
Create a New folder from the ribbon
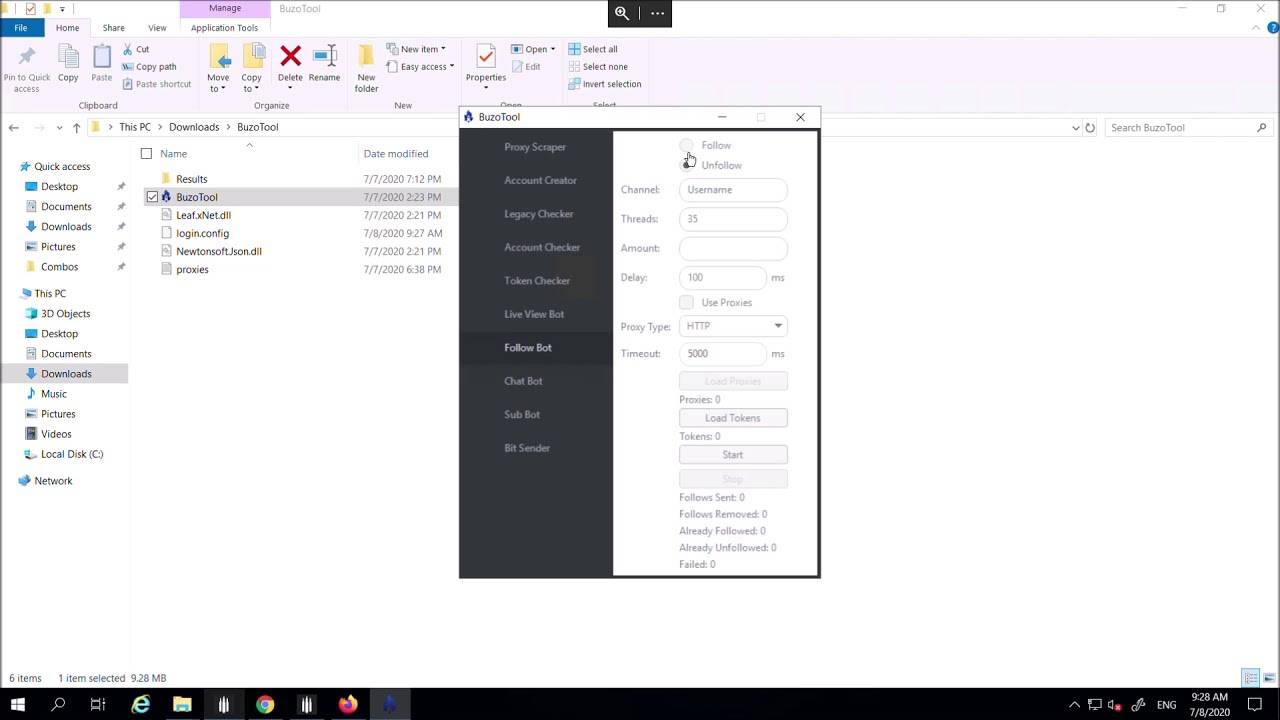pyautogui.click(x=366, y=69)
